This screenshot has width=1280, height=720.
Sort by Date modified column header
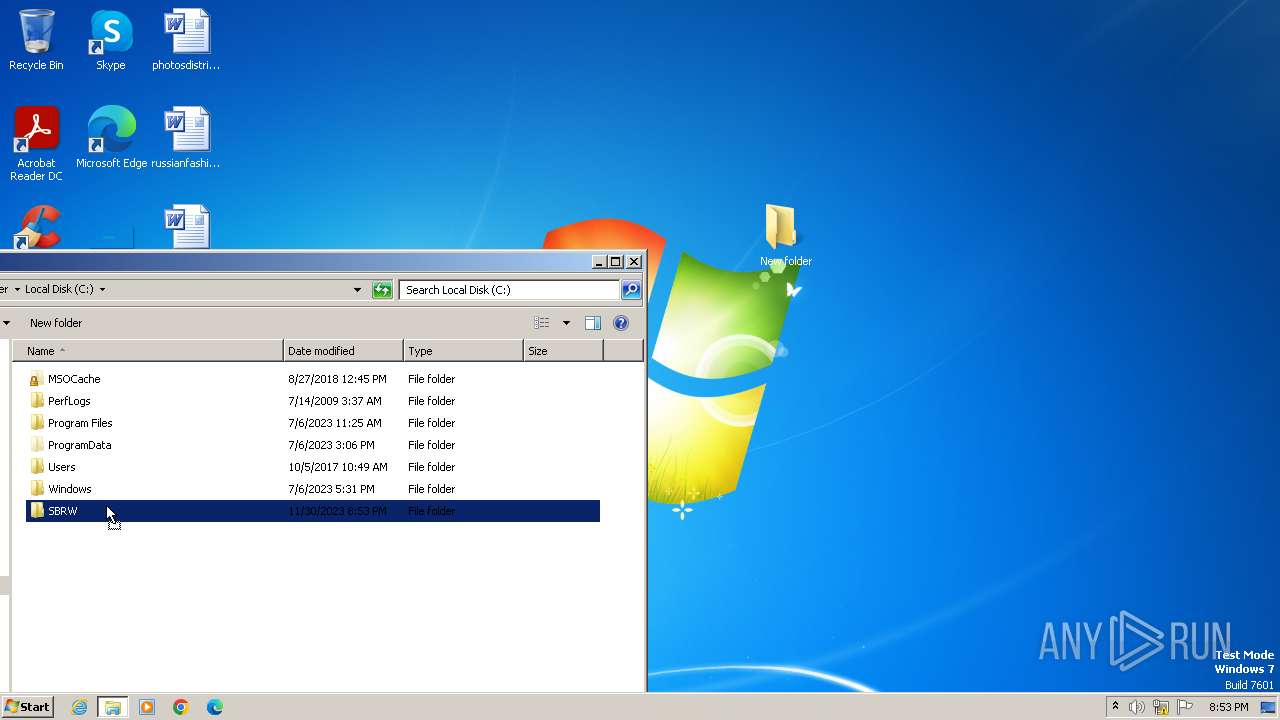tap(344, 351)
